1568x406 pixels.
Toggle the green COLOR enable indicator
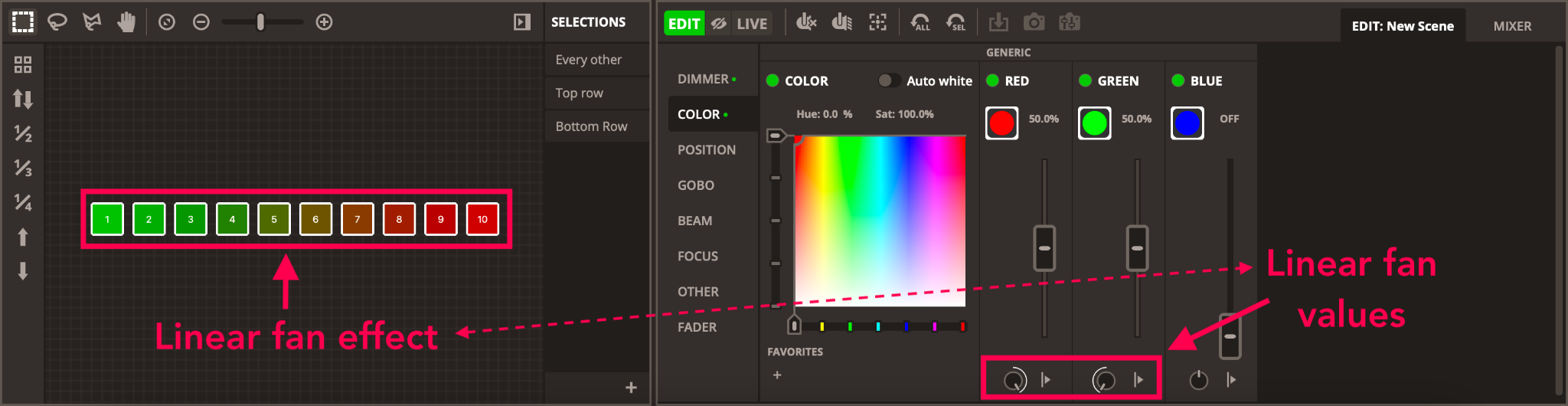(x=773, y=80)
